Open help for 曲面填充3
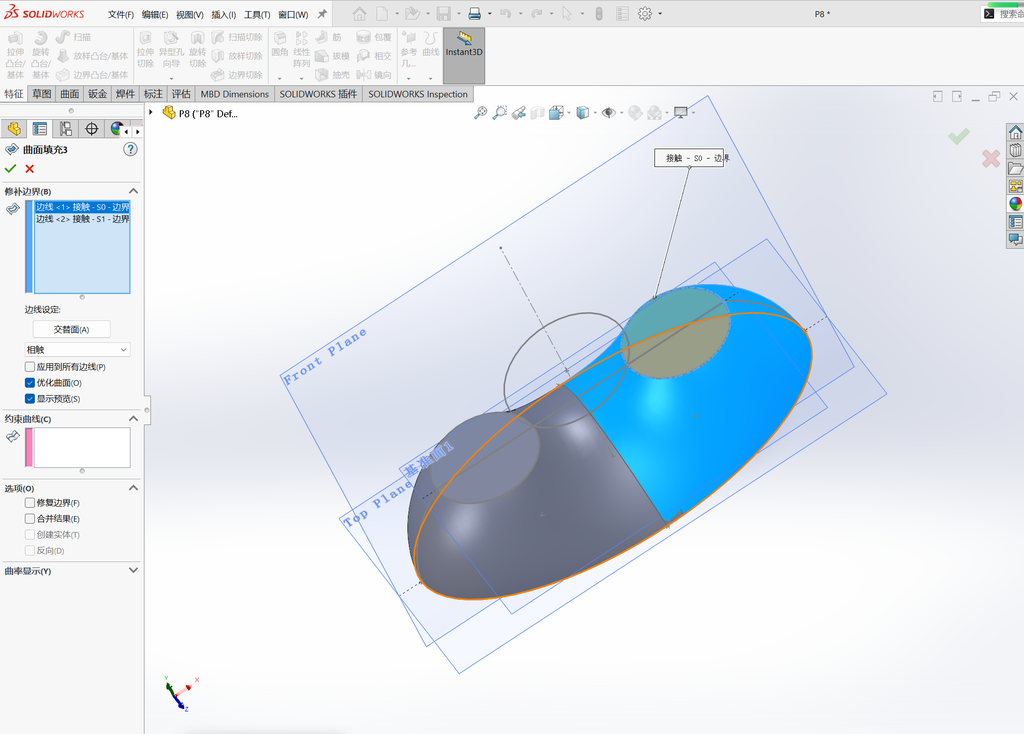Screen dimensions: 1024x734 point(131,150)
